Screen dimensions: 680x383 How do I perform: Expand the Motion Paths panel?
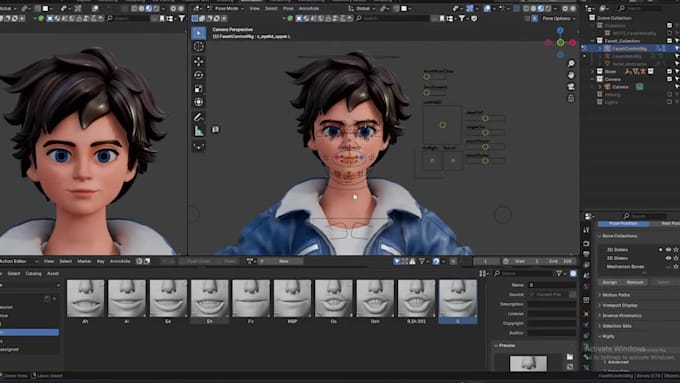tap(616, 295)
